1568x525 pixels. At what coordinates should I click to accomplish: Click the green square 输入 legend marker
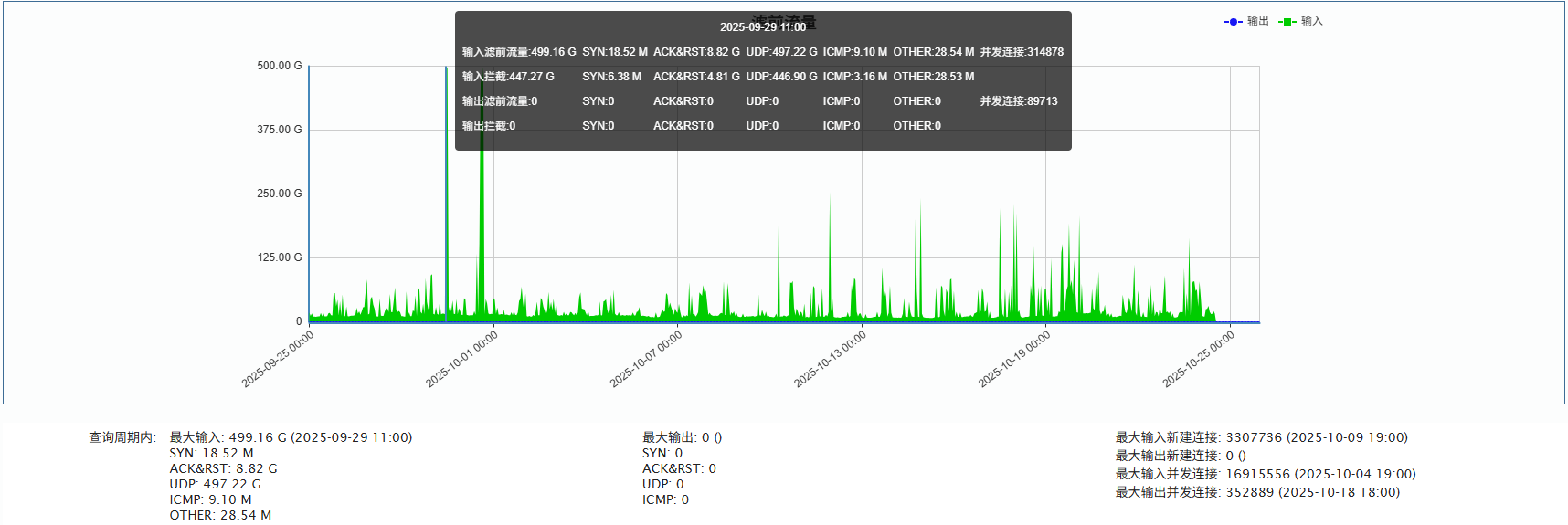click(x=1287, y=21)
